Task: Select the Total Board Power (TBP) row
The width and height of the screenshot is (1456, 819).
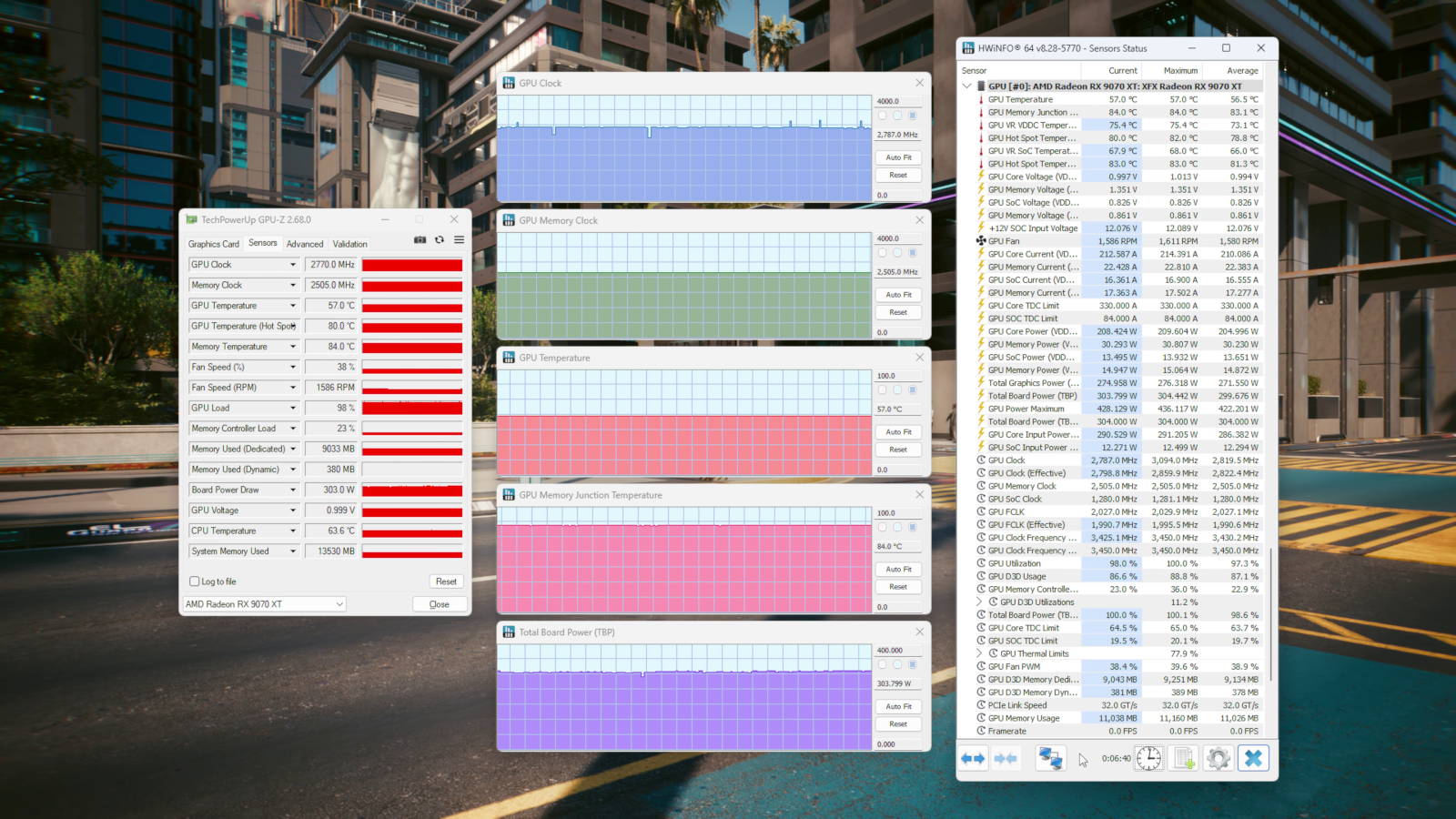Action: [1118, 396]
